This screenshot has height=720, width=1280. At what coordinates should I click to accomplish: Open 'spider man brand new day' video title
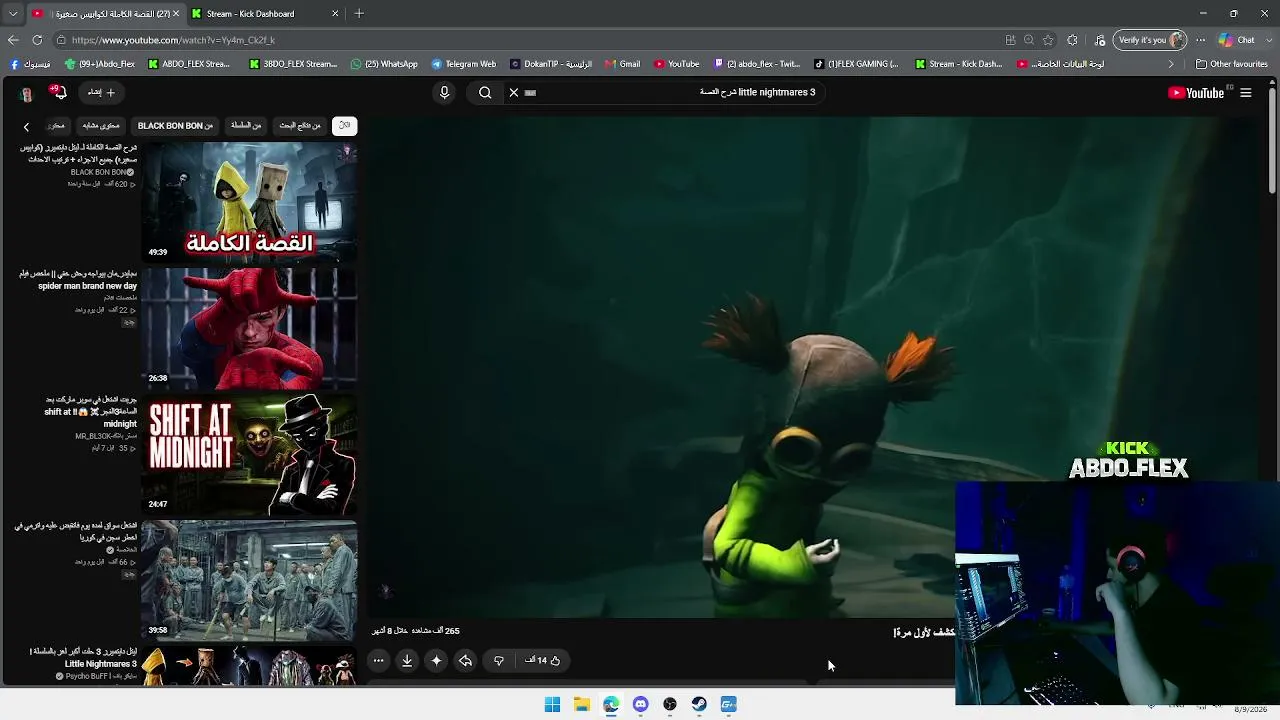coord(78,280)
